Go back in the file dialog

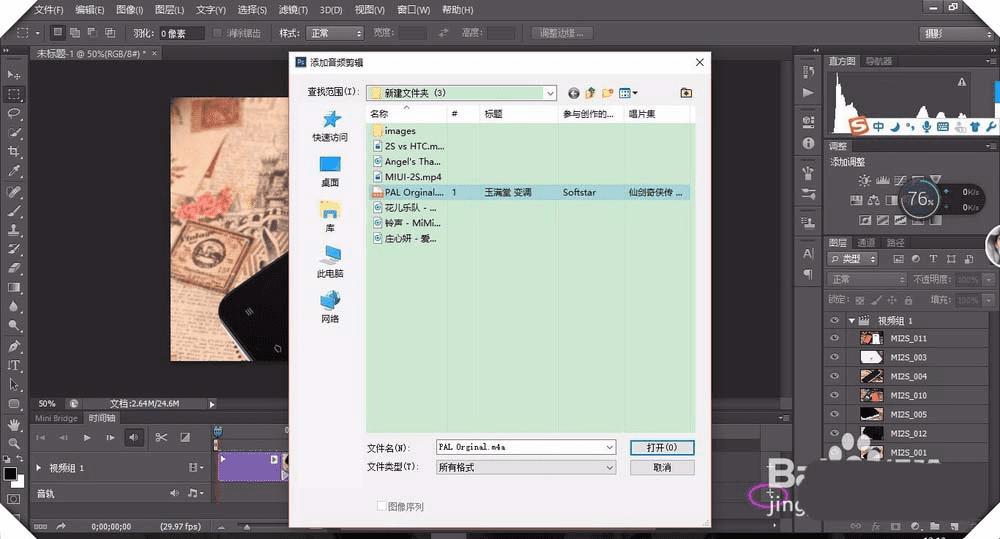[573, 93]
